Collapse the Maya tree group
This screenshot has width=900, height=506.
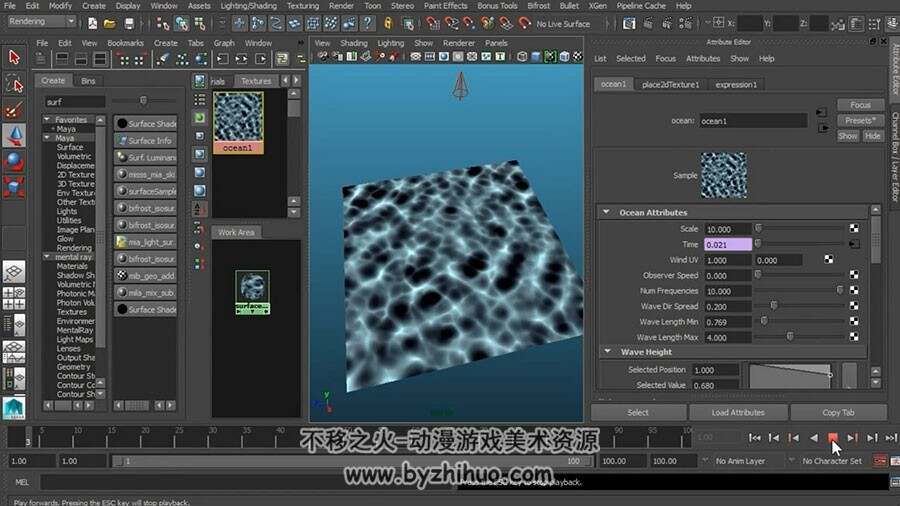(x=47, y=138)
